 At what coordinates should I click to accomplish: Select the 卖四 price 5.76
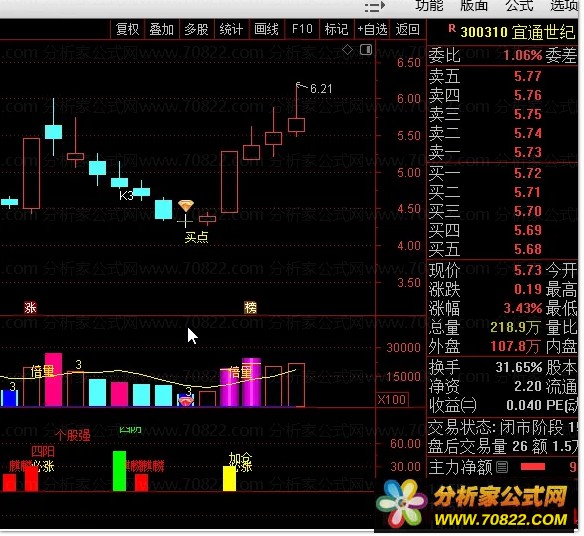point(528,95)
